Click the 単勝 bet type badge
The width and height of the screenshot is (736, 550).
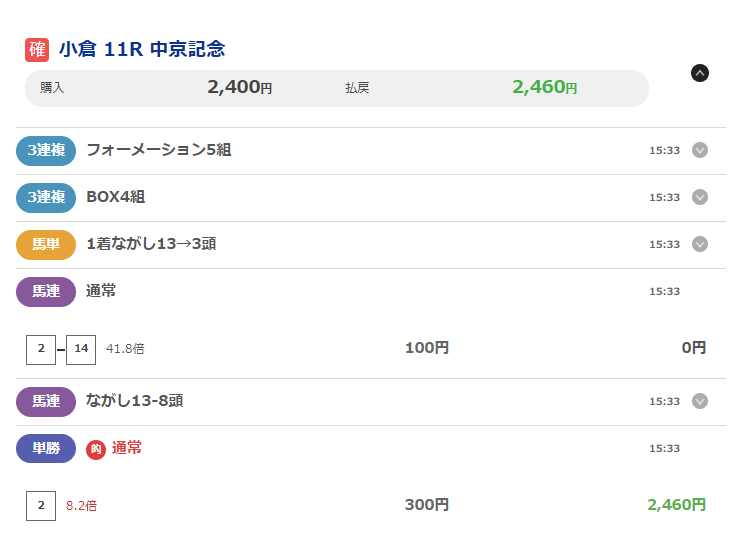point(46,448)
